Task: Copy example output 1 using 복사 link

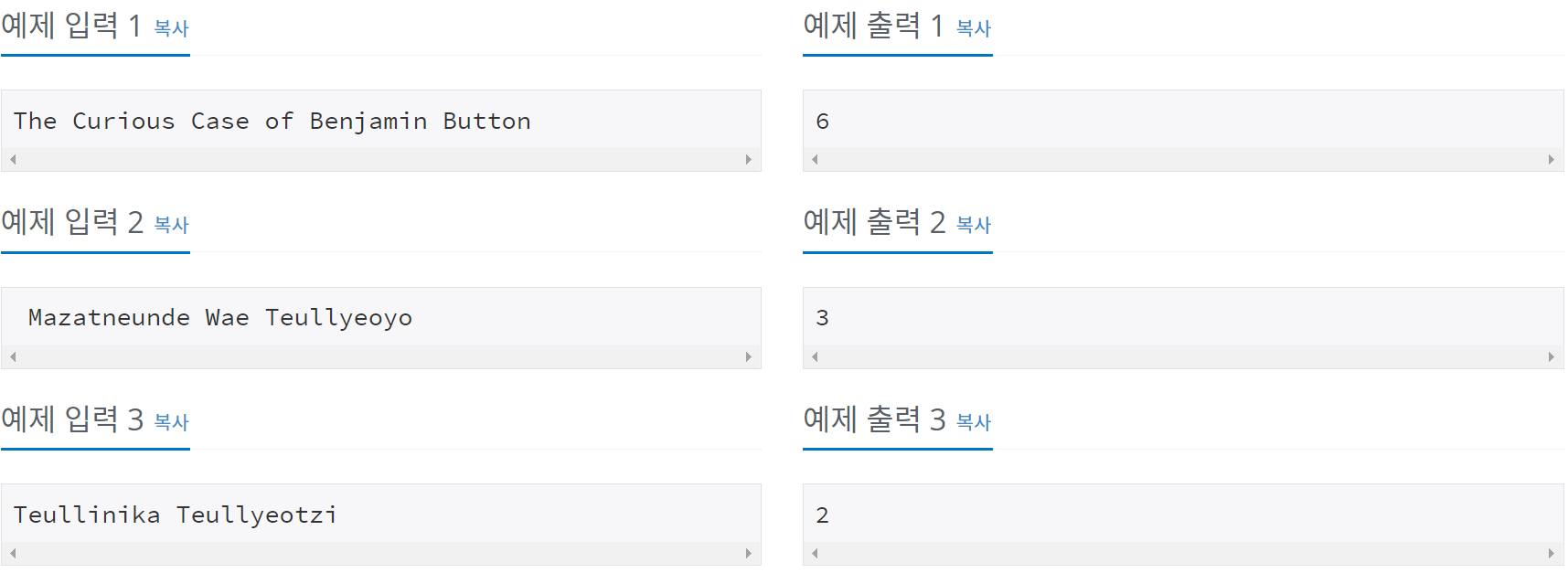Action: (974, 28)
